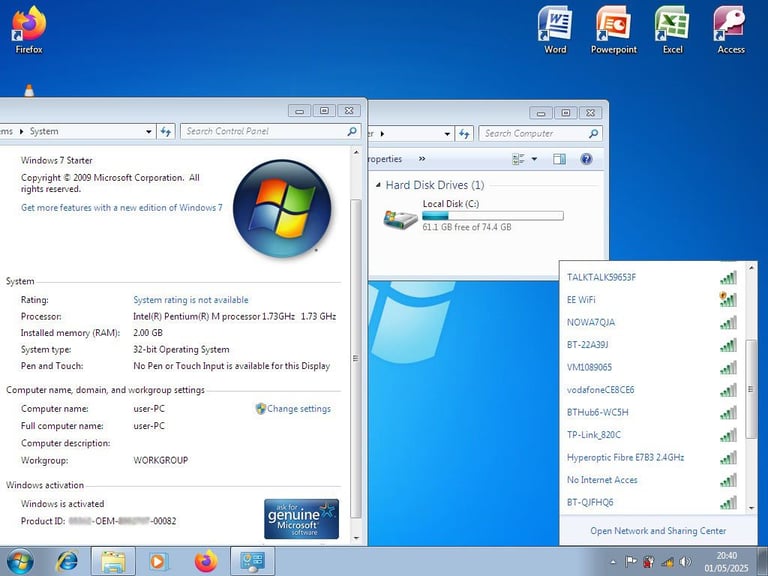Click network list scroll down arrow
This screenshot has height=576, width=768.
(751, 508)
